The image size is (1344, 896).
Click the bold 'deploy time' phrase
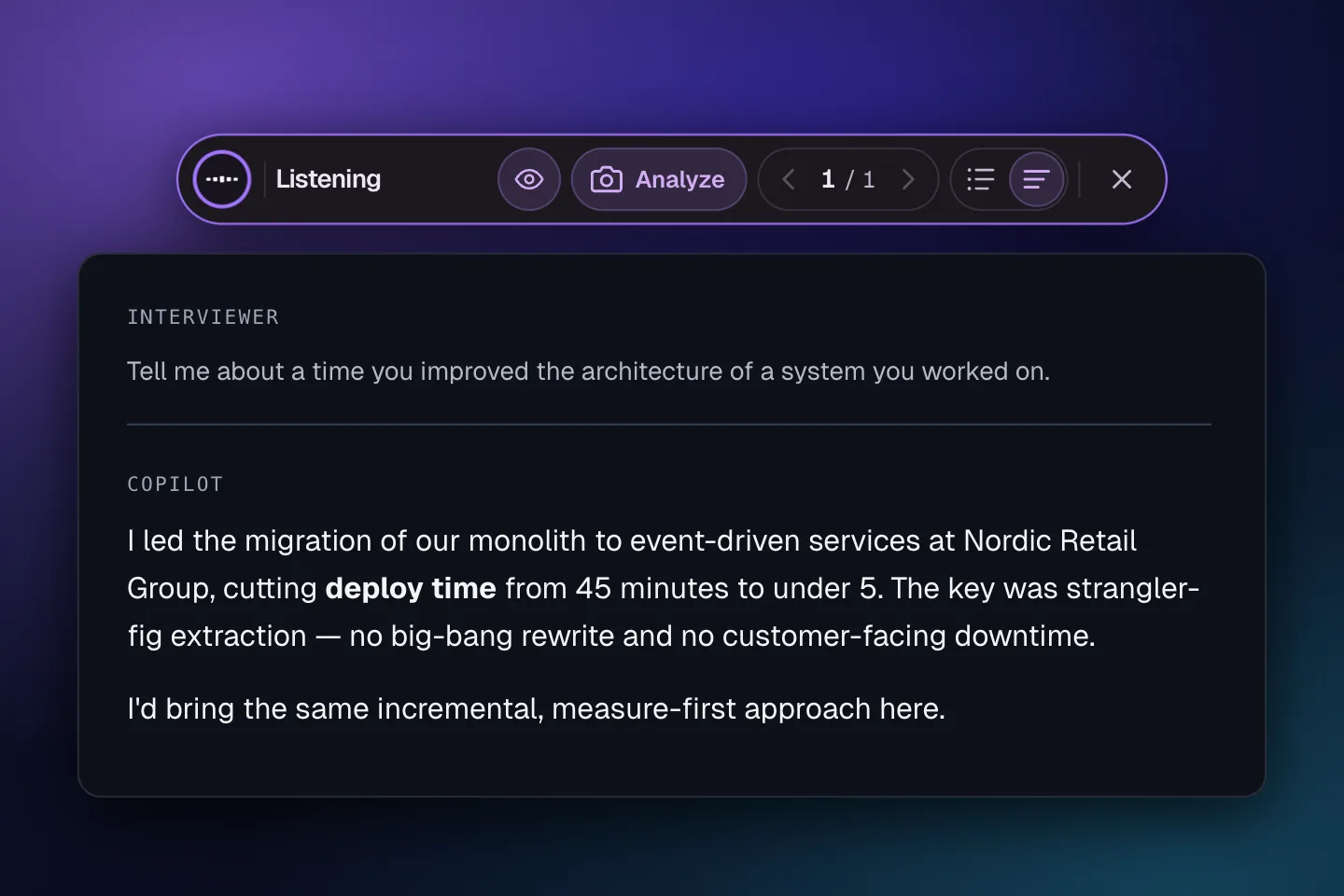pos(411,588)
